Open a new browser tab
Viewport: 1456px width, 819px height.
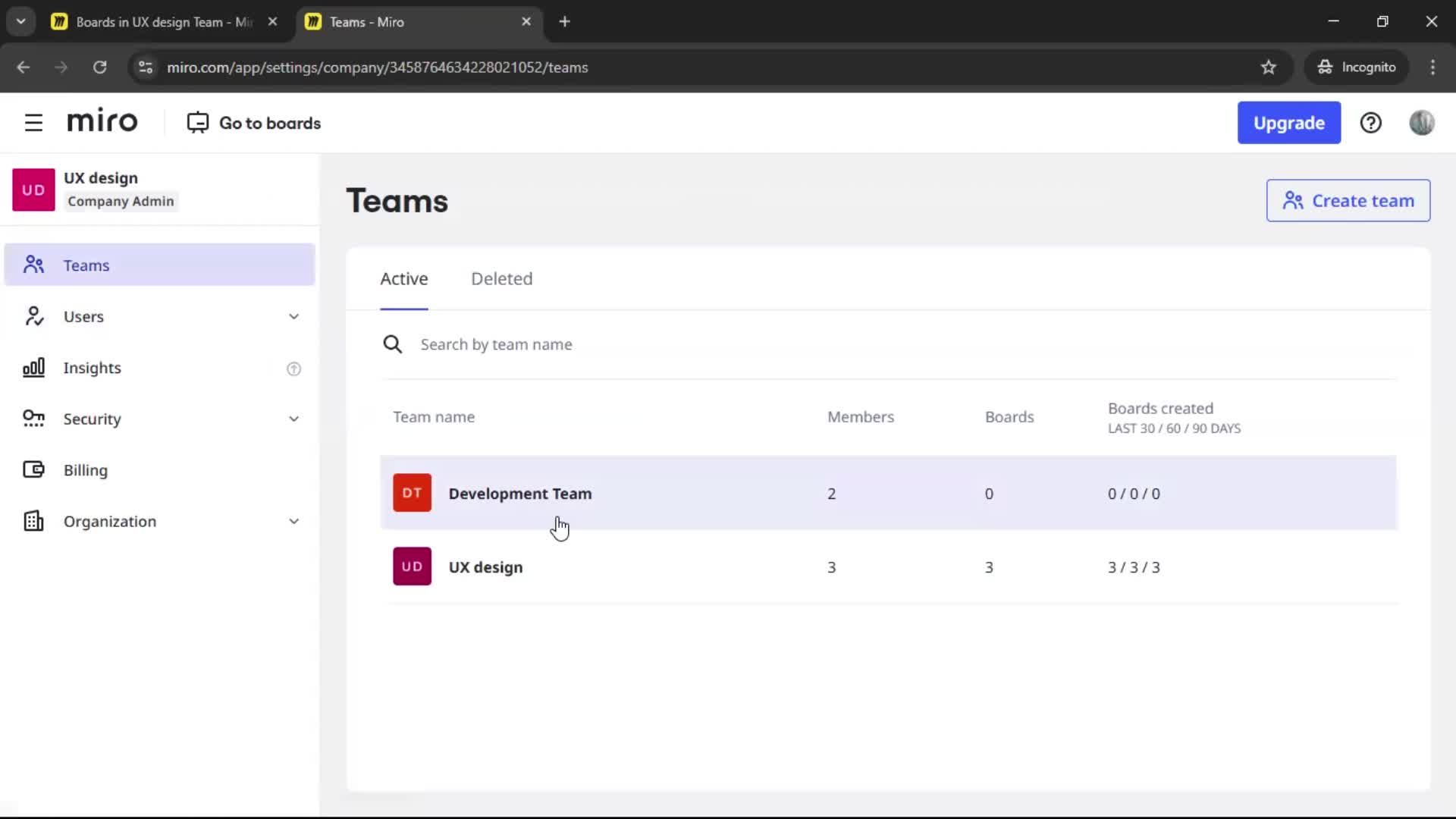[564, 22]
